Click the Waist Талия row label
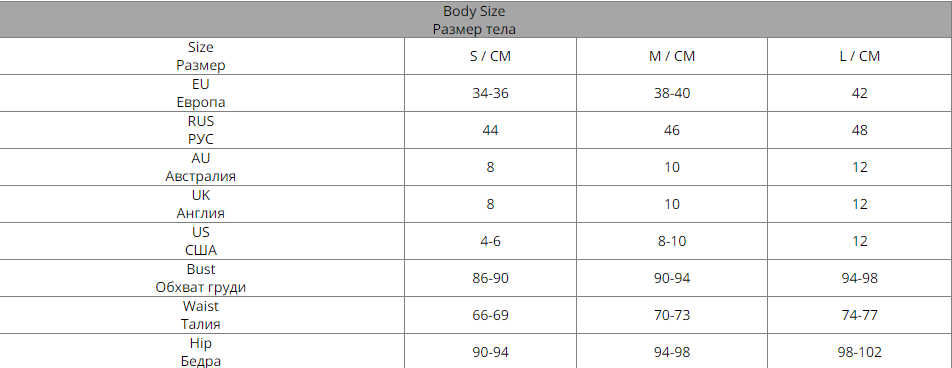The width and height of the screenshot is (952, 368). 202,316
